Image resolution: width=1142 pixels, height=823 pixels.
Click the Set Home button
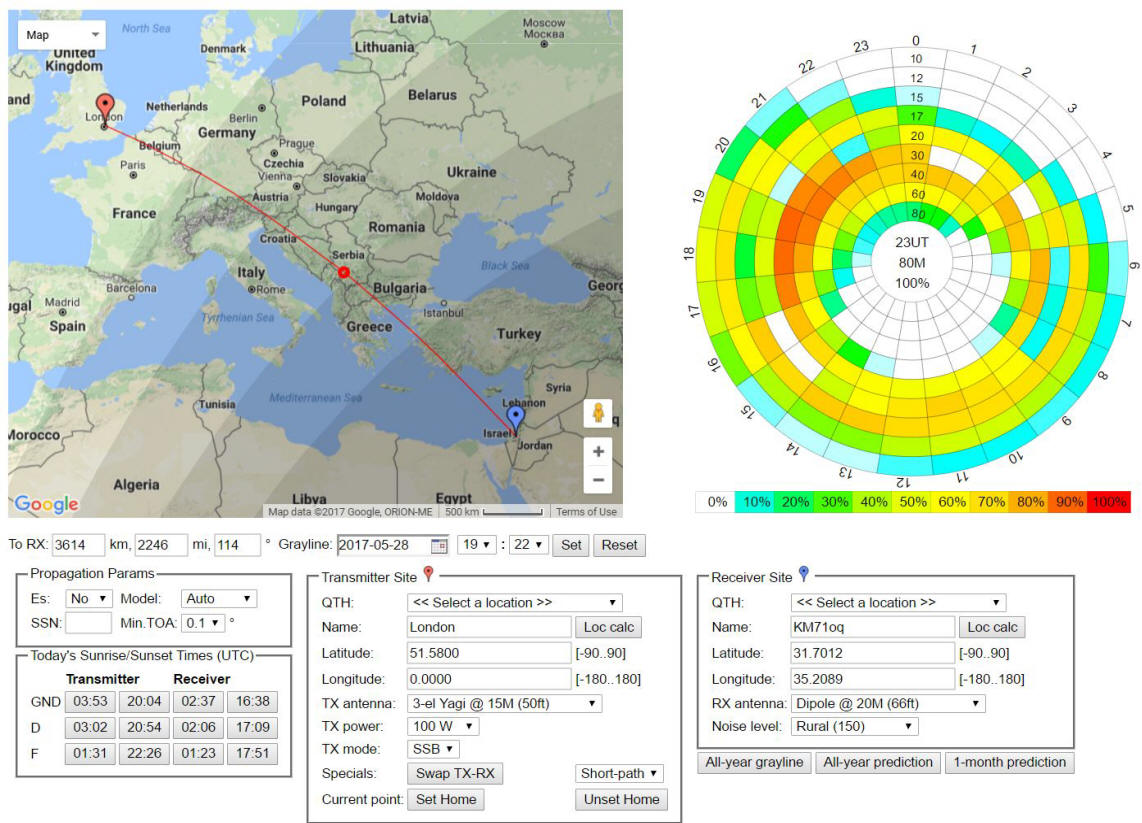click(445, 799)
